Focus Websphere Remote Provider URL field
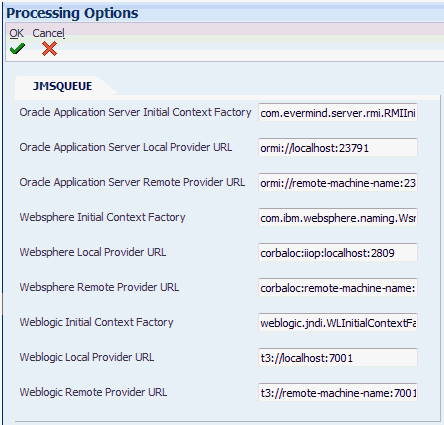444x425 pixels. click(x=338, y=288)
